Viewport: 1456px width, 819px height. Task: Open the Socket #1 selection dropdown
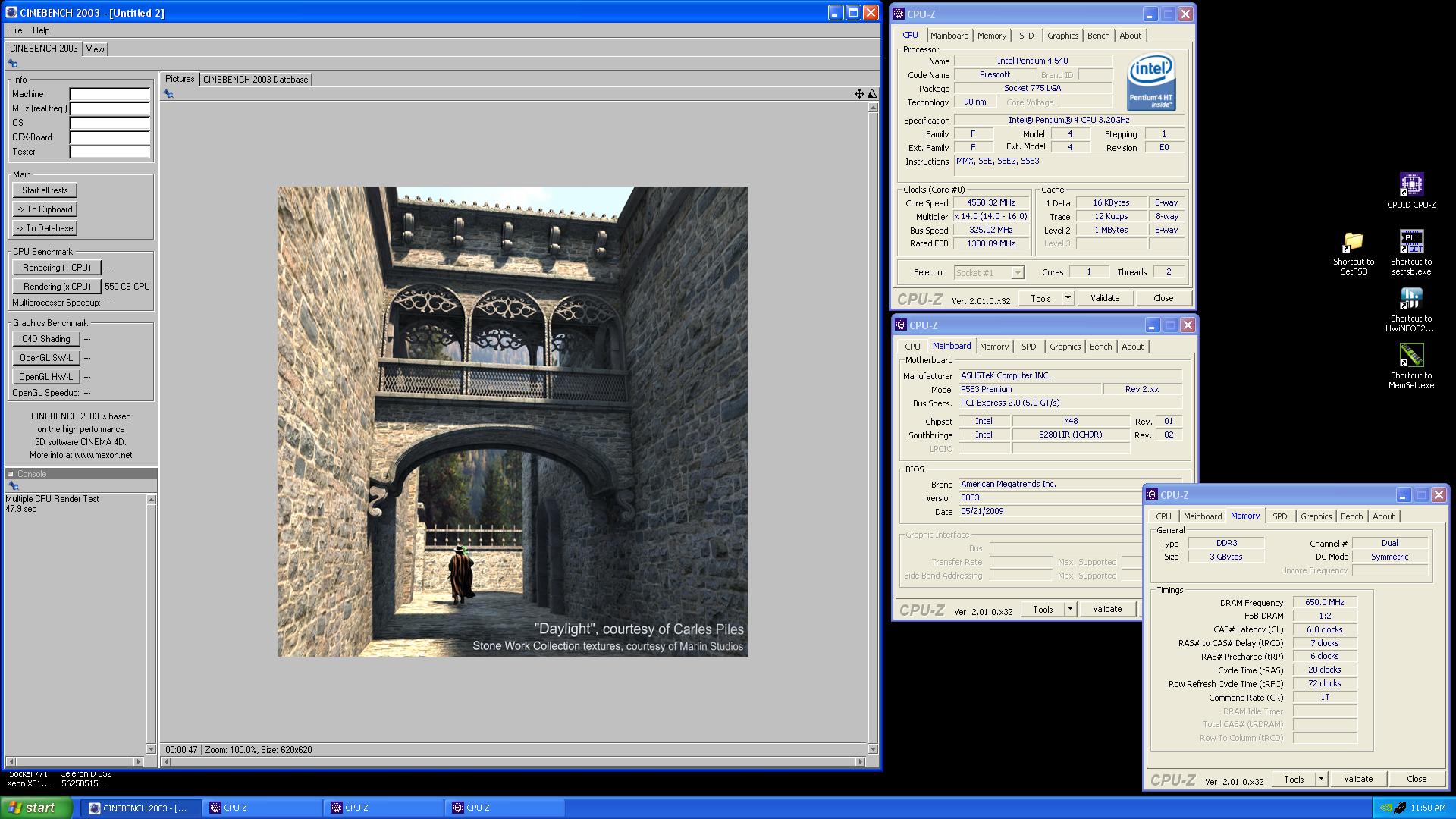tap(989, 273)
